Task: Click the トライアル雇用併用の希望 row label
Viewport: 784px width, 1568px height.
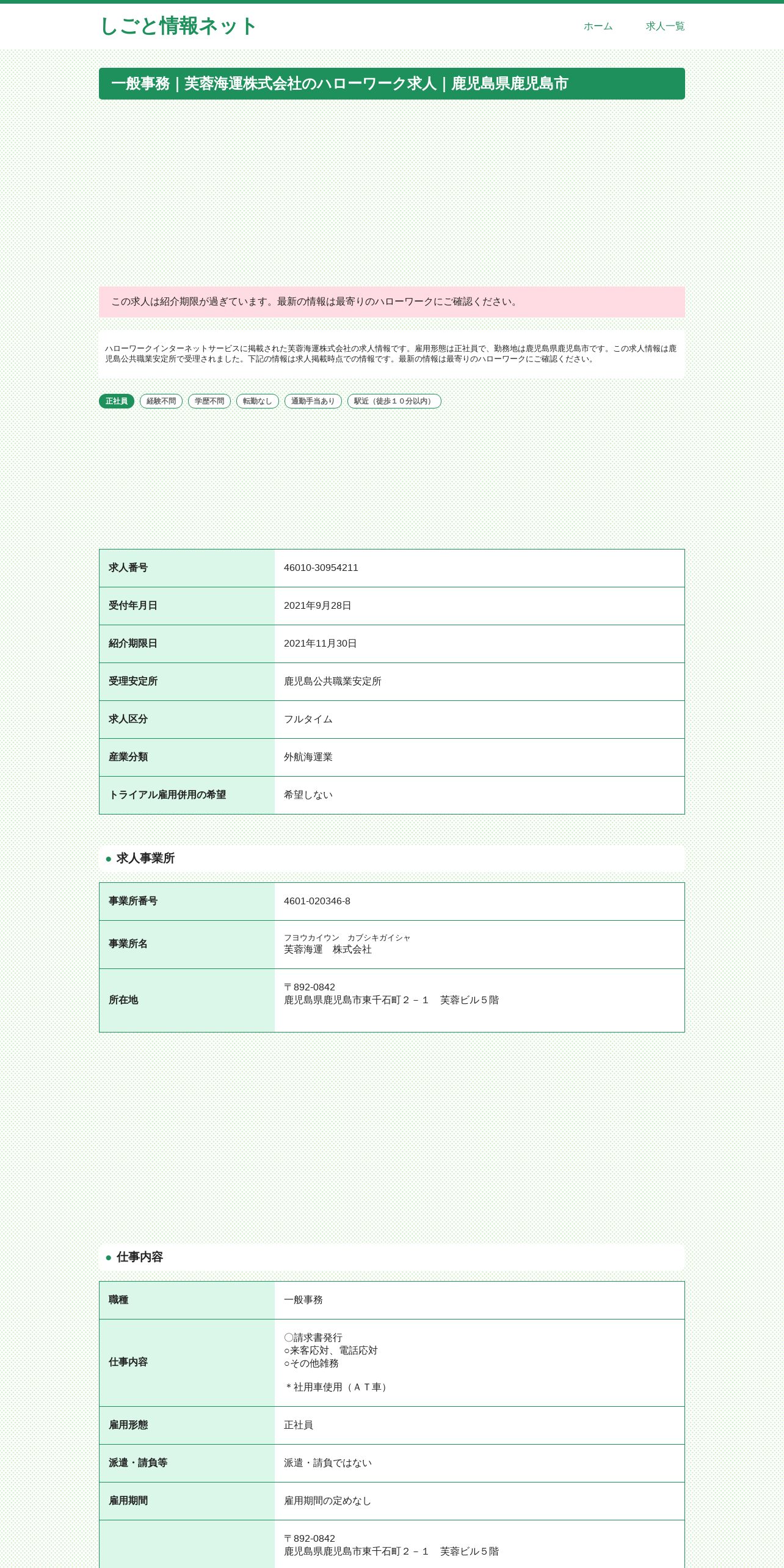Action: point(167,795)
